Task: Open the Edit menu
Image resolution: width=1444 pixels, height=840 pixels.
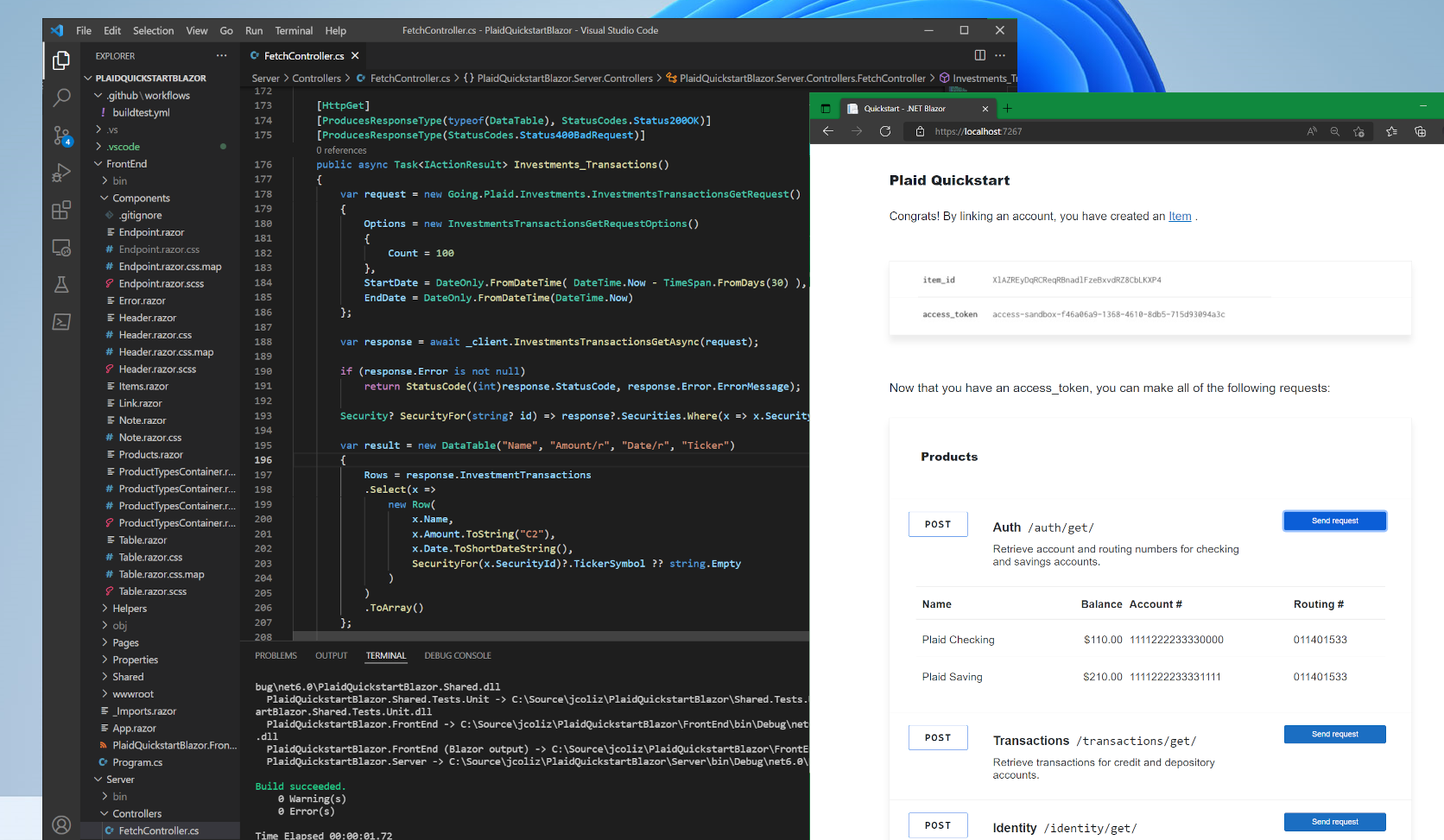Action: (x=112, y=30)
